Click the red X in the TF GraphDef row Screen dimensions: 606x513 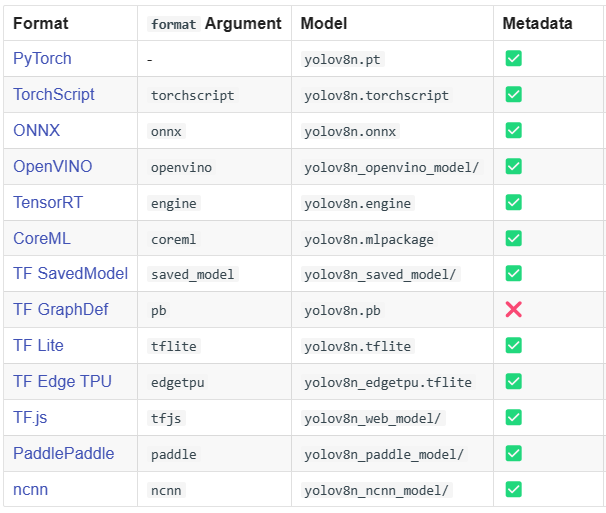click(513, 310)
